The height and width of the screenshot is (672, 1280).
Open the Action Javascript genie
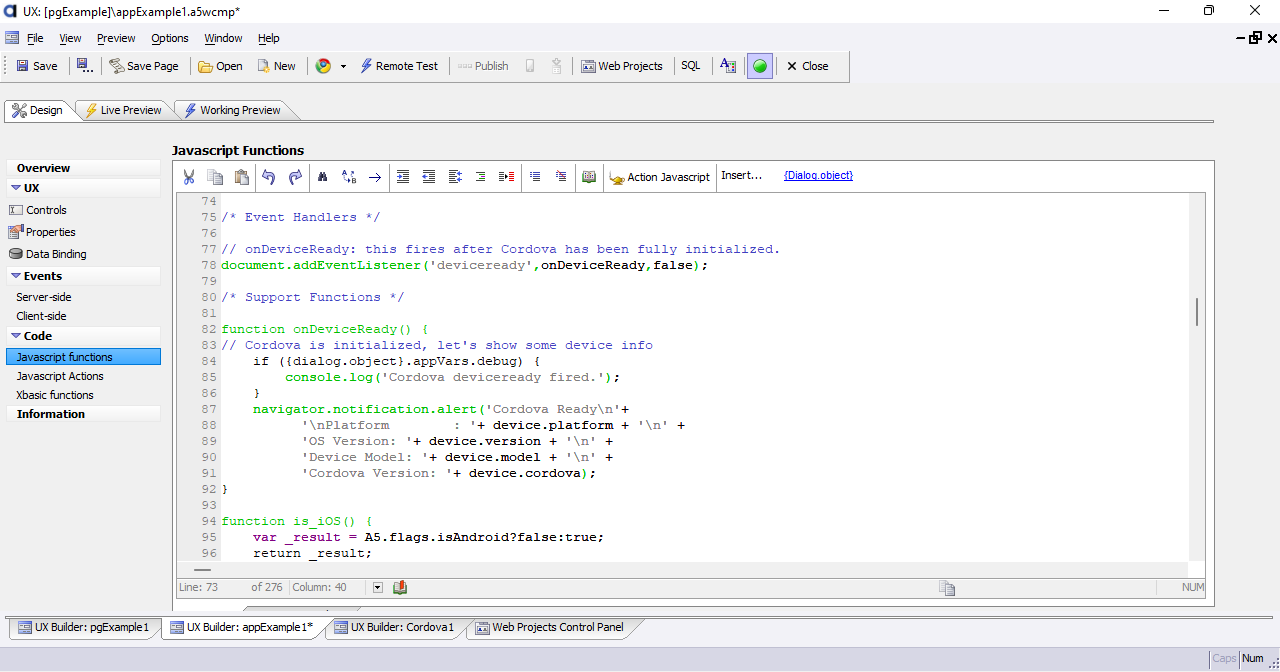click(x=660, y=177)
